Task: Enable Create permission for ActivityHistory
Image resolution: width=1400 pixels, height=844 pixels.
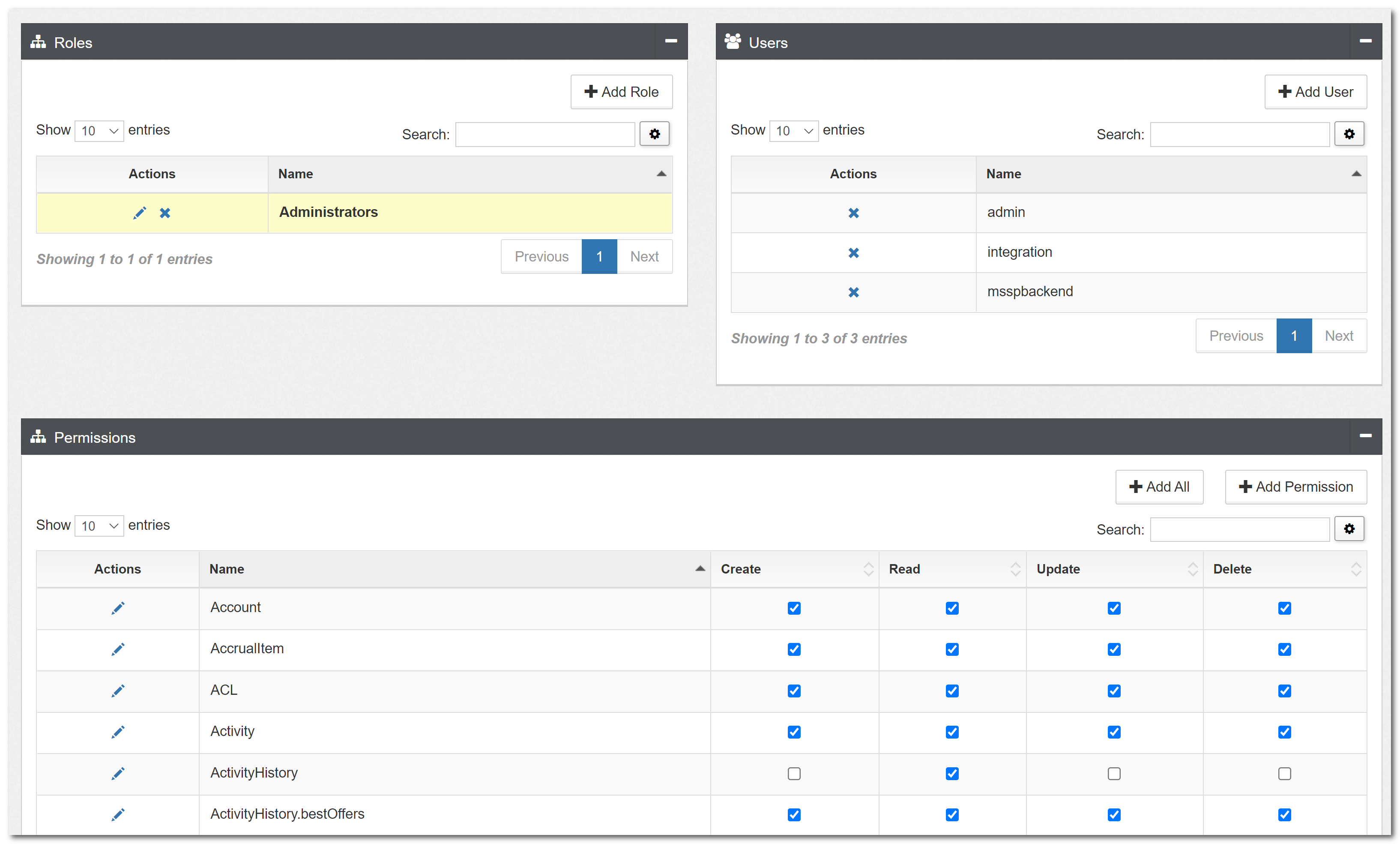Action: click(794, 774)
